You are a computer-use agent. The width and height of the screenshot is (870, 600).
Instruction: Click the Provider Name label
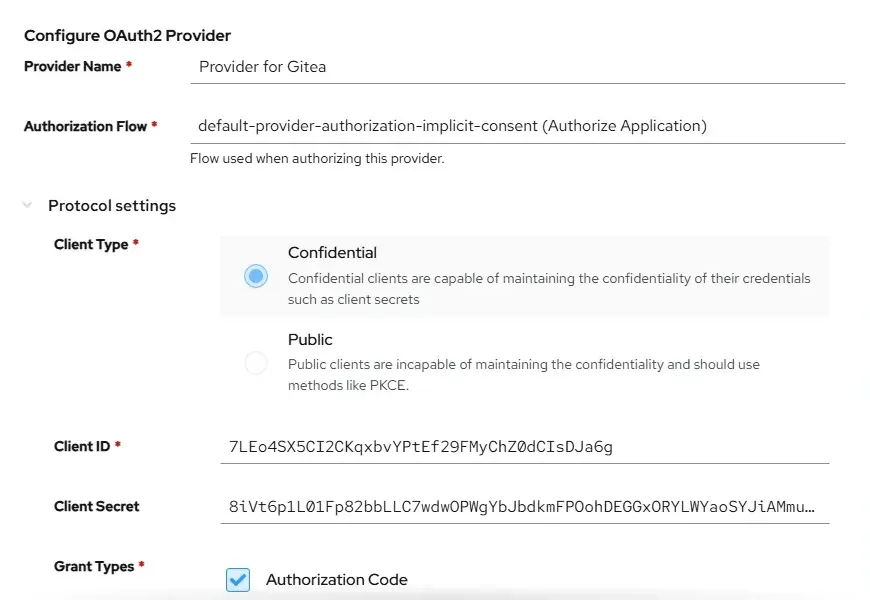coord(73,66)
